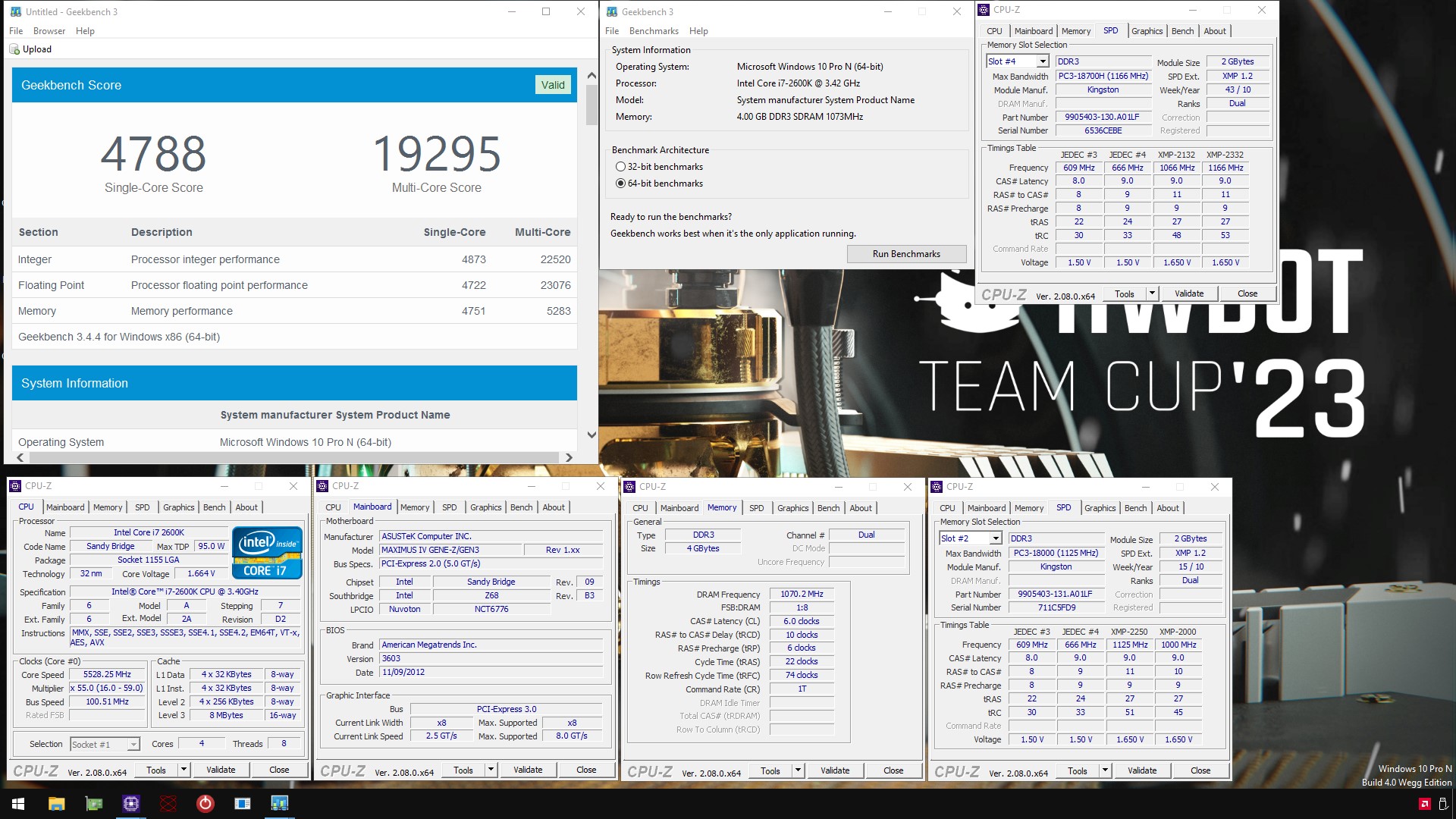This screenshot has width=1456, height=819.
Task: Open Graphics tab in Slot #4 CPU-Z window
Action: tap(1147, 31)
